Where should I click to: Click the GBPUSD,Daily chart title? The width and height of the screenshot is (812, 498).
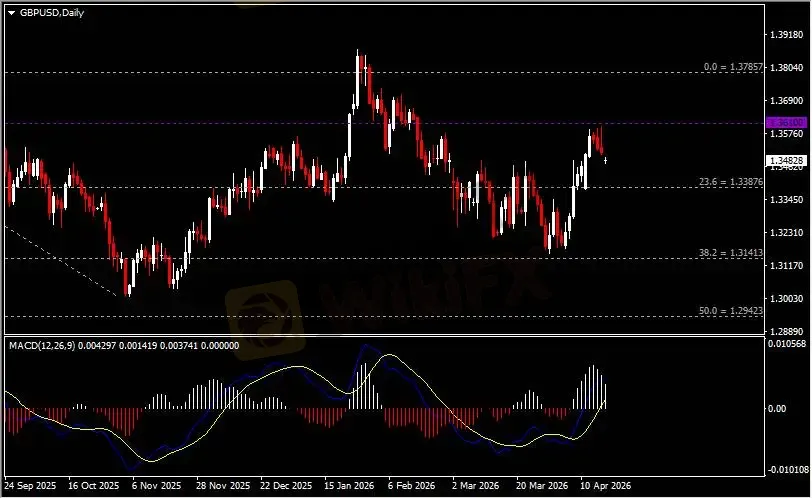coord(48,11)
